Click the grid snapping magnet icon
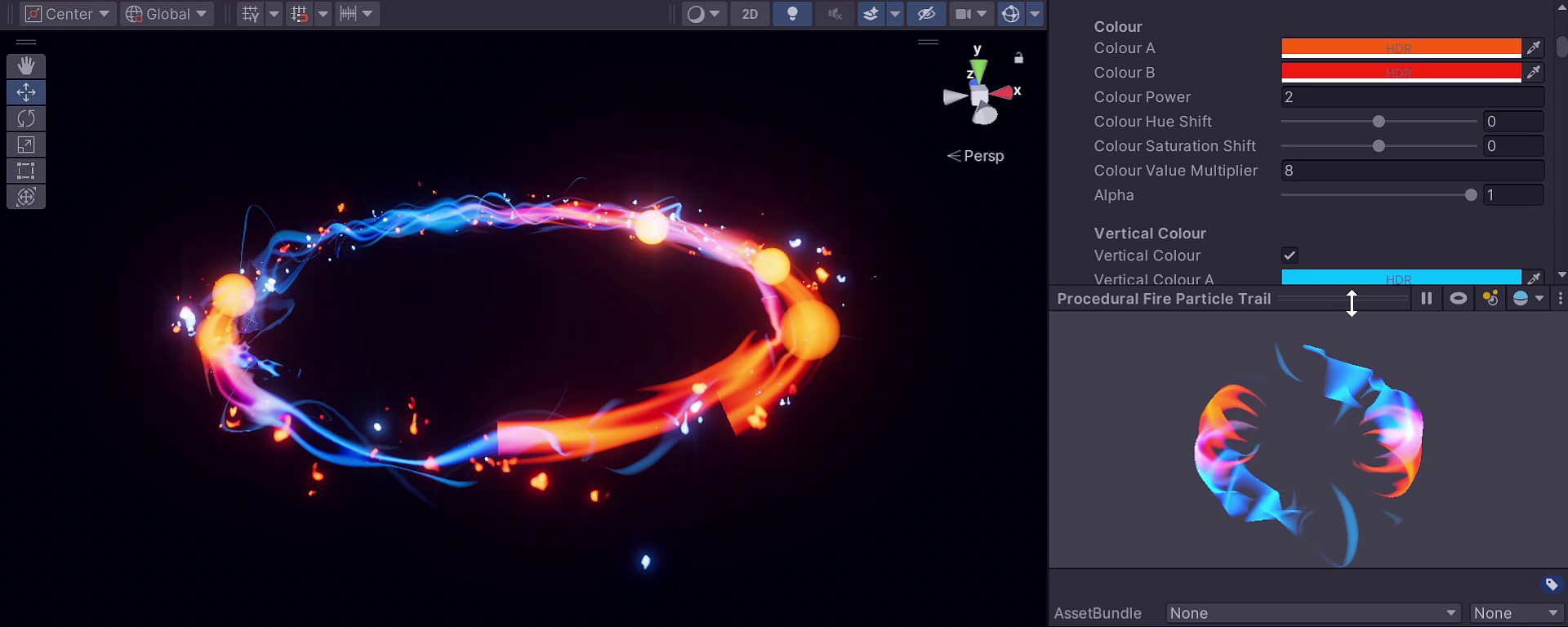The width and height of the screenshot is (1568, 627). coord(300,14)
